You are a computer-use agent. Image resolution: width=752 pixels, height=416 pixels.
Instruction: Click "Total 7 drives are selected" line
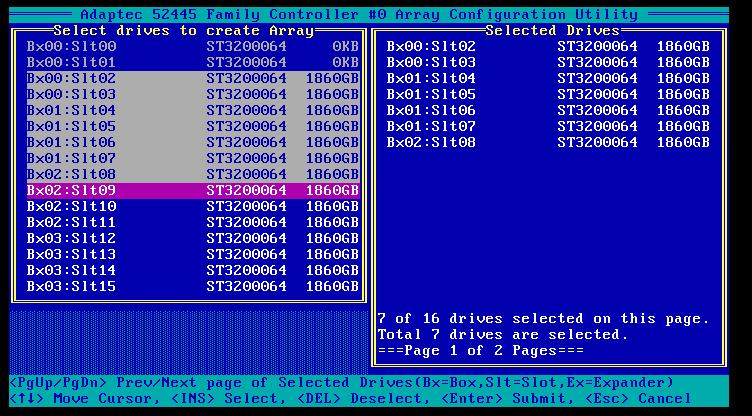click(503, 334)
